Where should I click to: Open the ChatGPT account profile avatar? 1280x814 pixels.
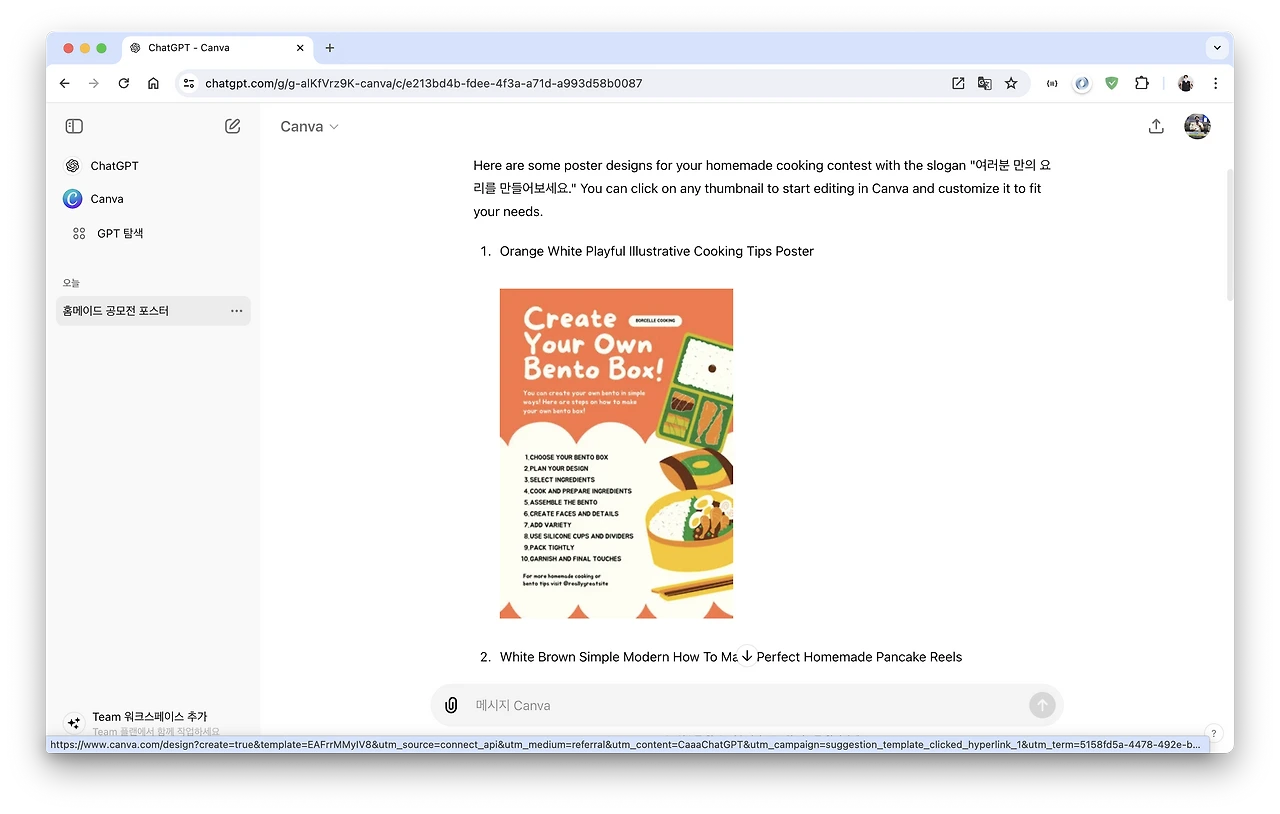(x=1197, y=126)
